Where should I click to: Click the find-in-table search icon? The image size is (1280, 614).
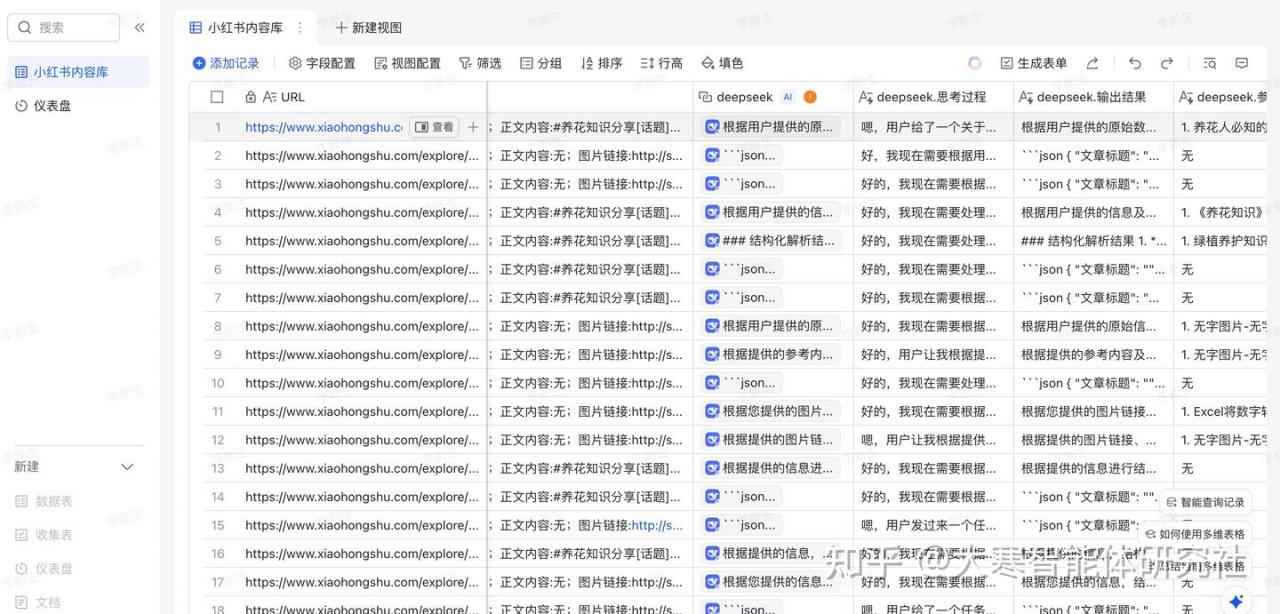click(1210, 63)
